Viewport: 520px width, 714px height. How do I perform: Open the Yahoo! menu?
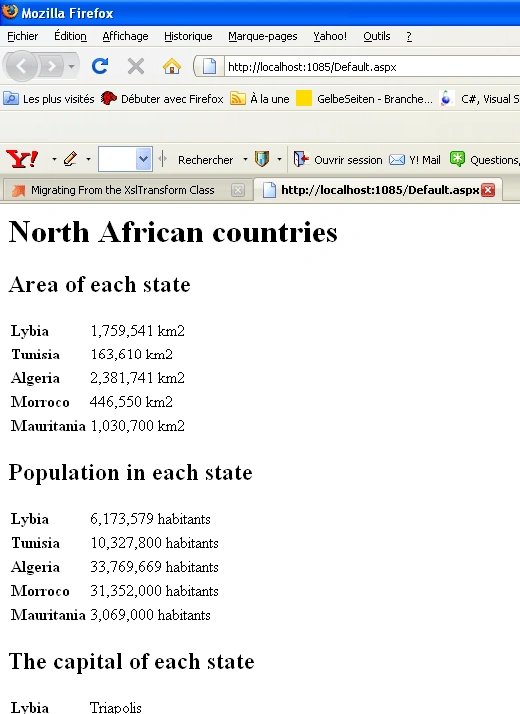(x=330, y=36)
